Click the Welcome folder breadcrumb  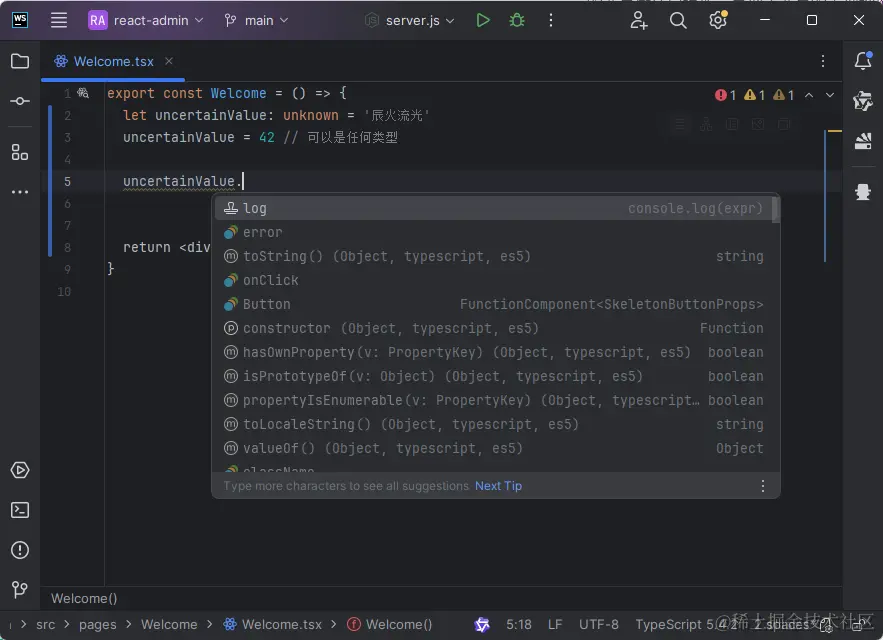(169, 624)
